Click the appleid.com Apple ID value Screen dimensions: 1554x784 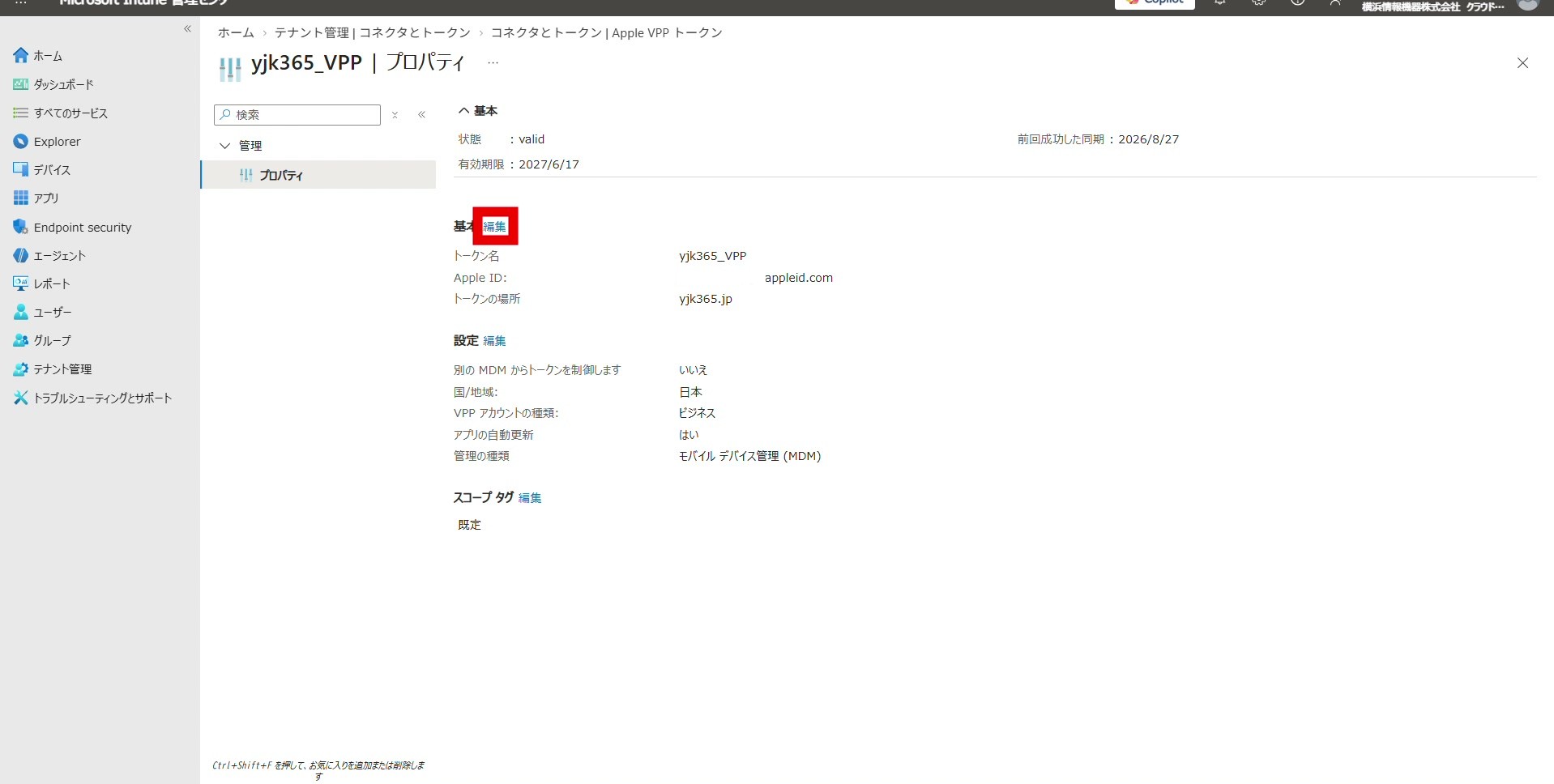point(799,278)
